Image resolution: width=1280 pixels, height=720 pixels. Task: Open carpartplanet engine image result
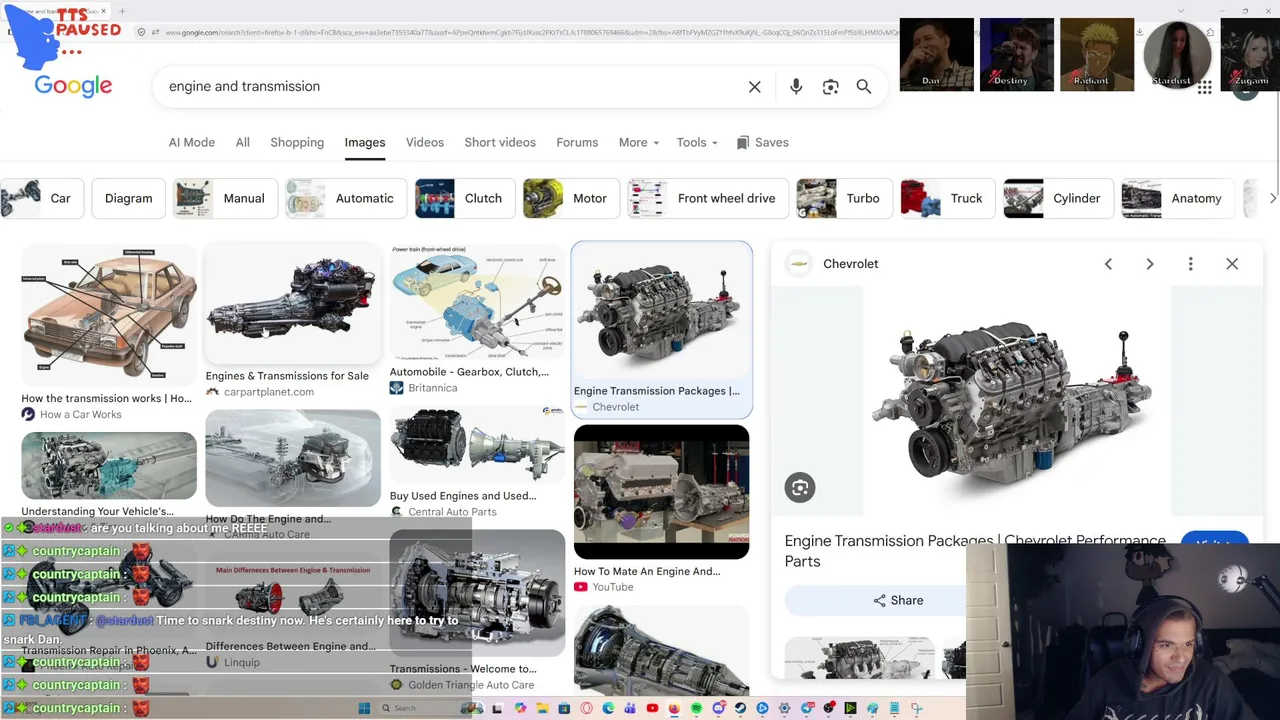tap(293, 304)
